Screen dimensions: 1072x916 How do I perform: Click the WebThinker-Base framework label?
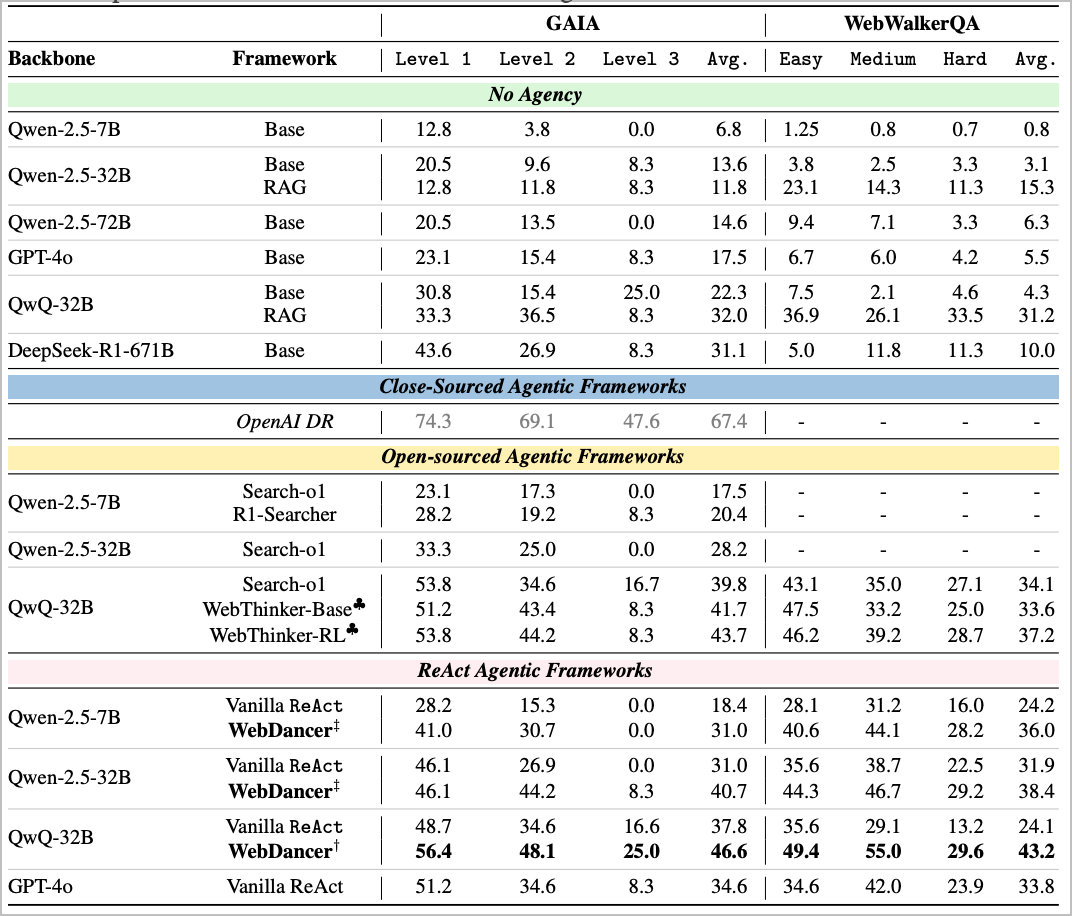(x=284, y=608)
